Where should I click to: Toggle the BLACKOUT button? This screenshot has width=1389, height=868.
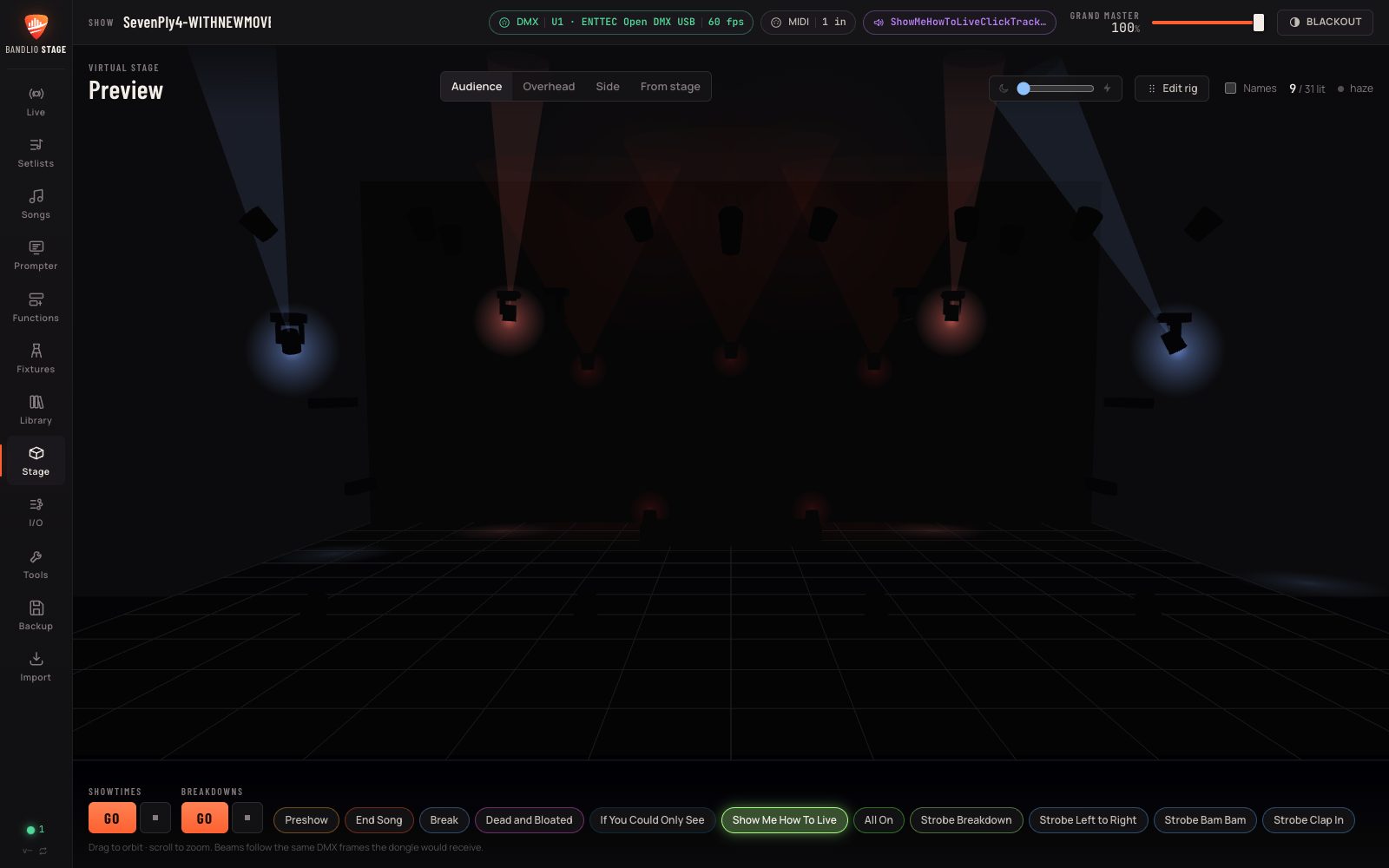click(1325, 23)
